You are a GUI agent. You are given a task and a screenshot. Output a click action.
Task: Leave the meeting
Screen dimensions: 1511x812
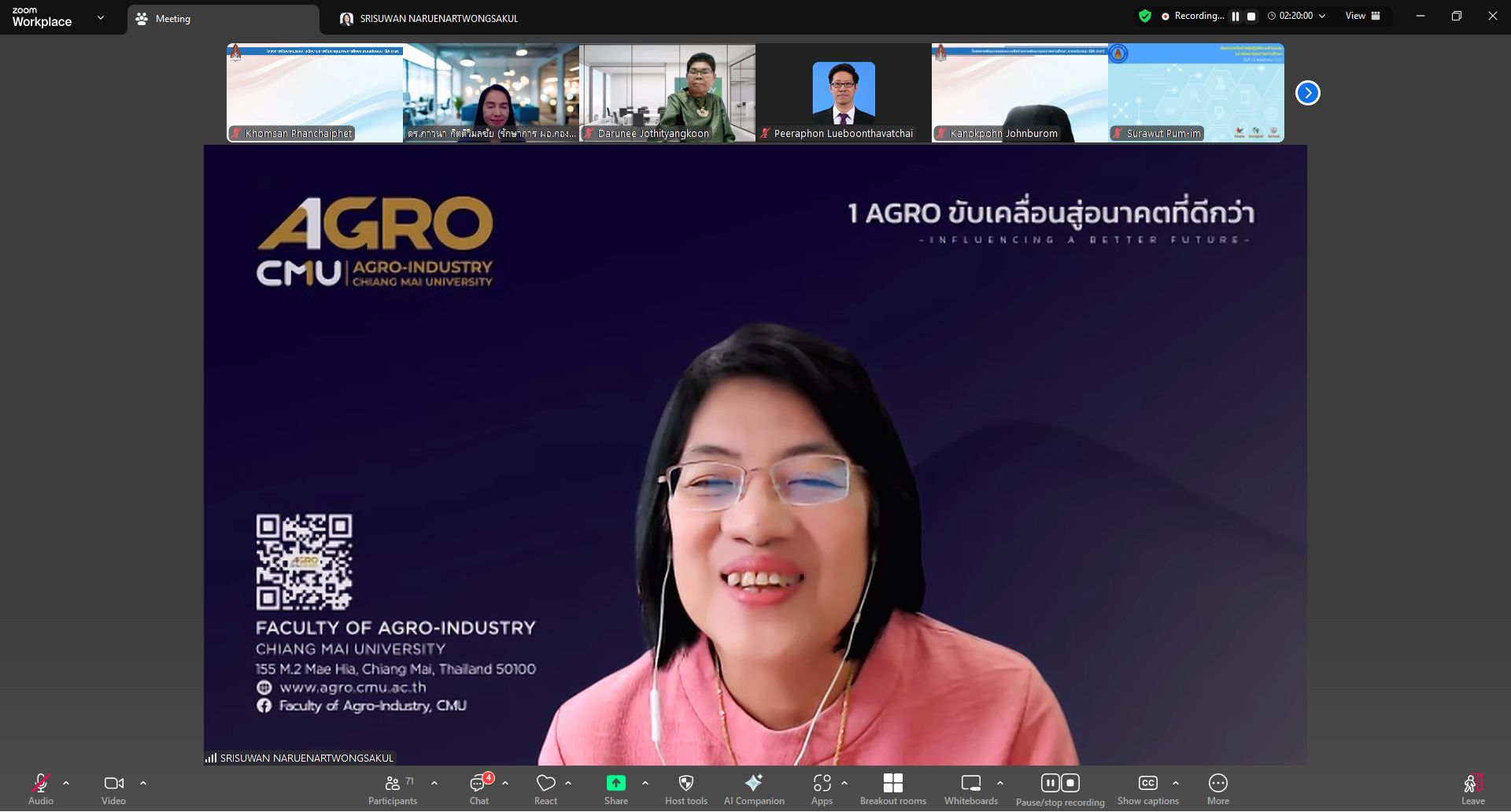(x=1472, y=789)
